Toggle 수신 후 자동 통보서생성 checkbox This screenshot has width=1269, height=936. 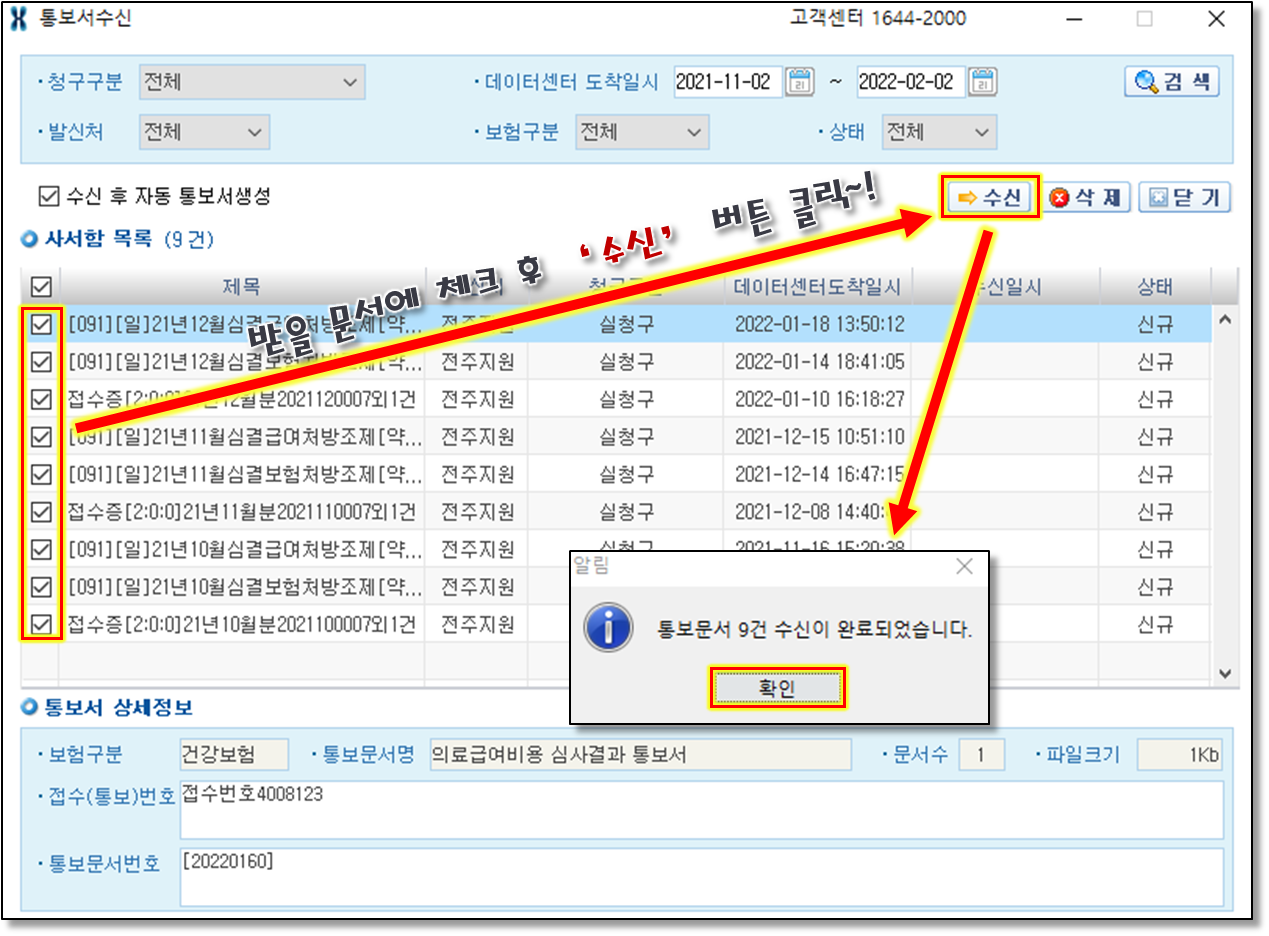tap(47, 197)
